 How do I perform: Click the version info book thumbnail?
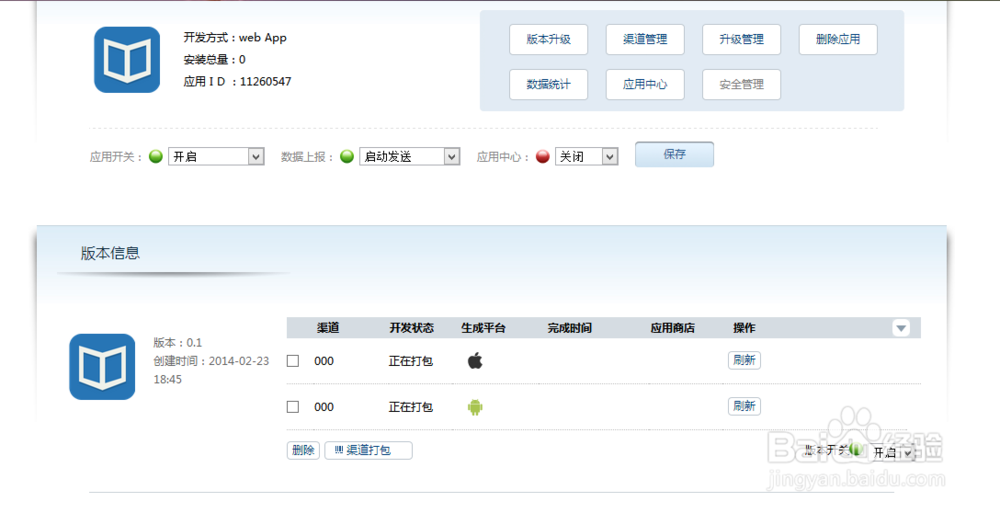coord(102,367)
